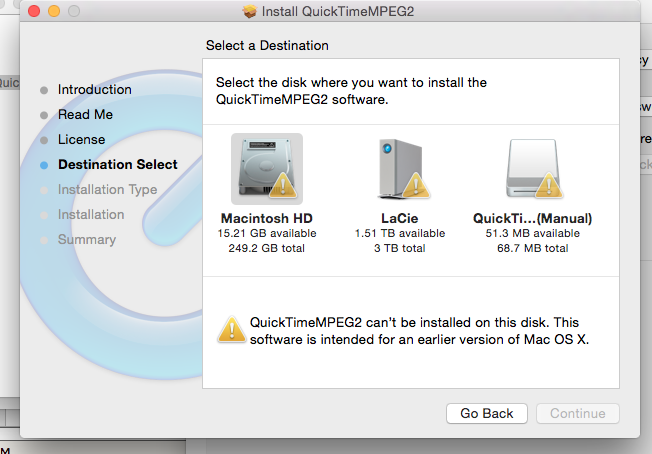
Task: Click the '249.2 GB total' text
Action: tap(267, 248)
